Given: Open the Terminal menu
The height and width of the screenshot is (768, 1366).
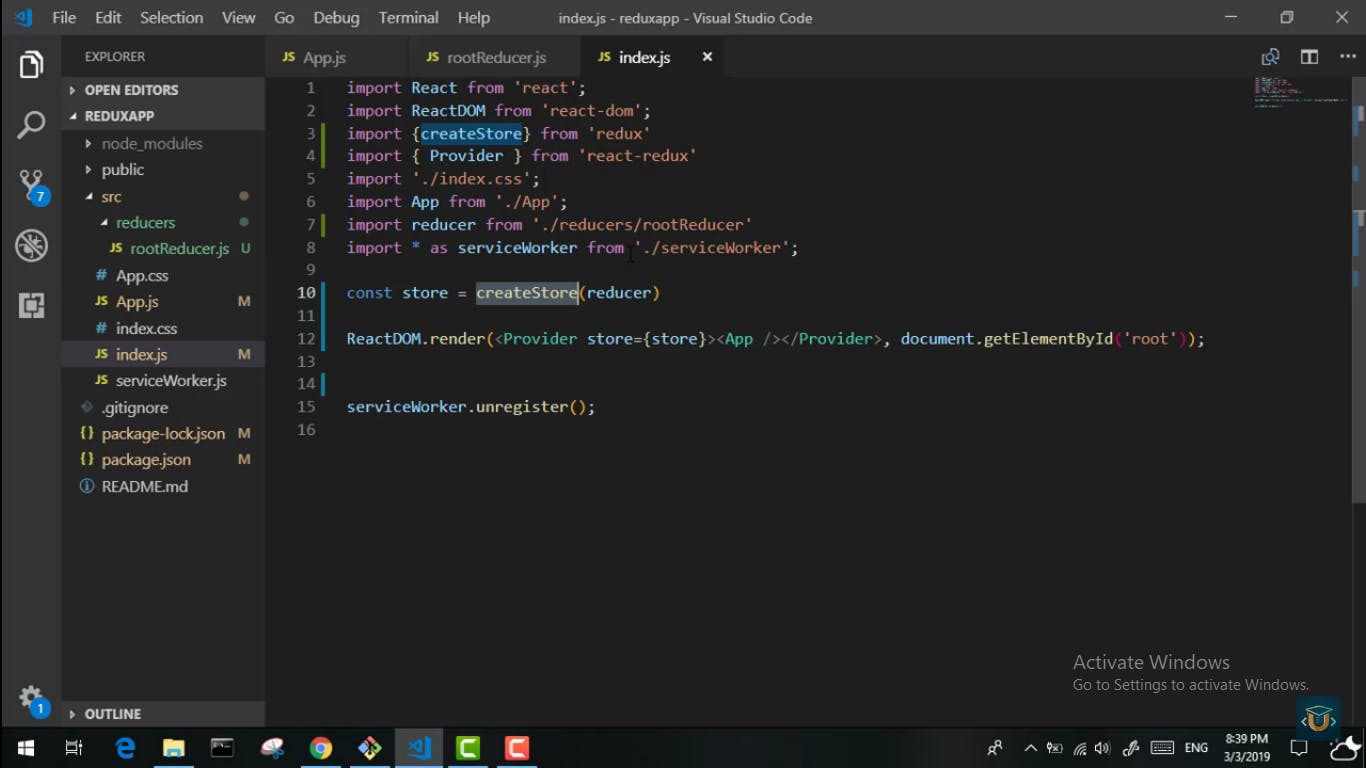Looking at the screenshot, I should point(408,18).
